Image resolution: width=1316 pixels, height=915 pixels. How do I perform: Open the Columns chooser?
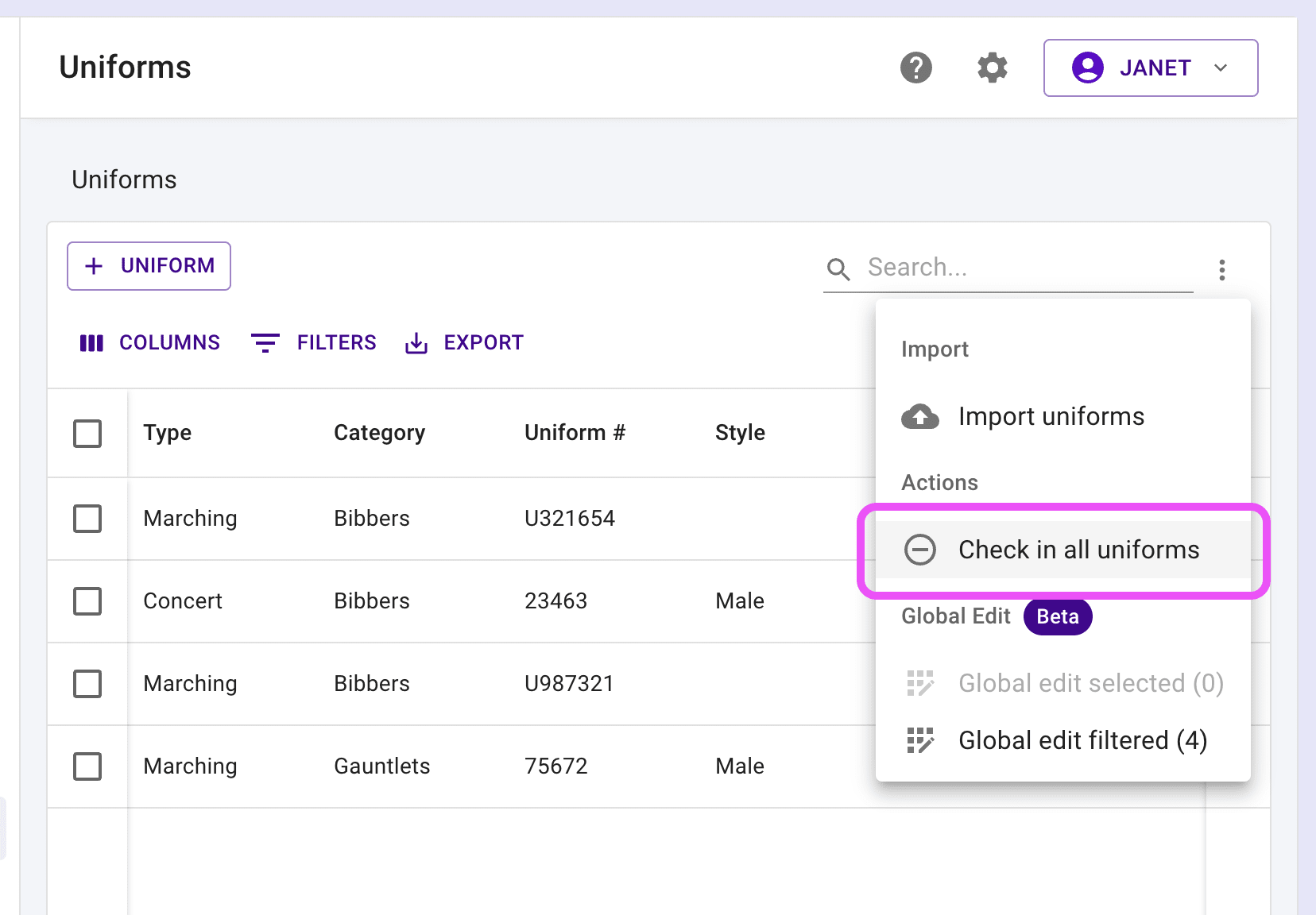(x=149, y=342)
